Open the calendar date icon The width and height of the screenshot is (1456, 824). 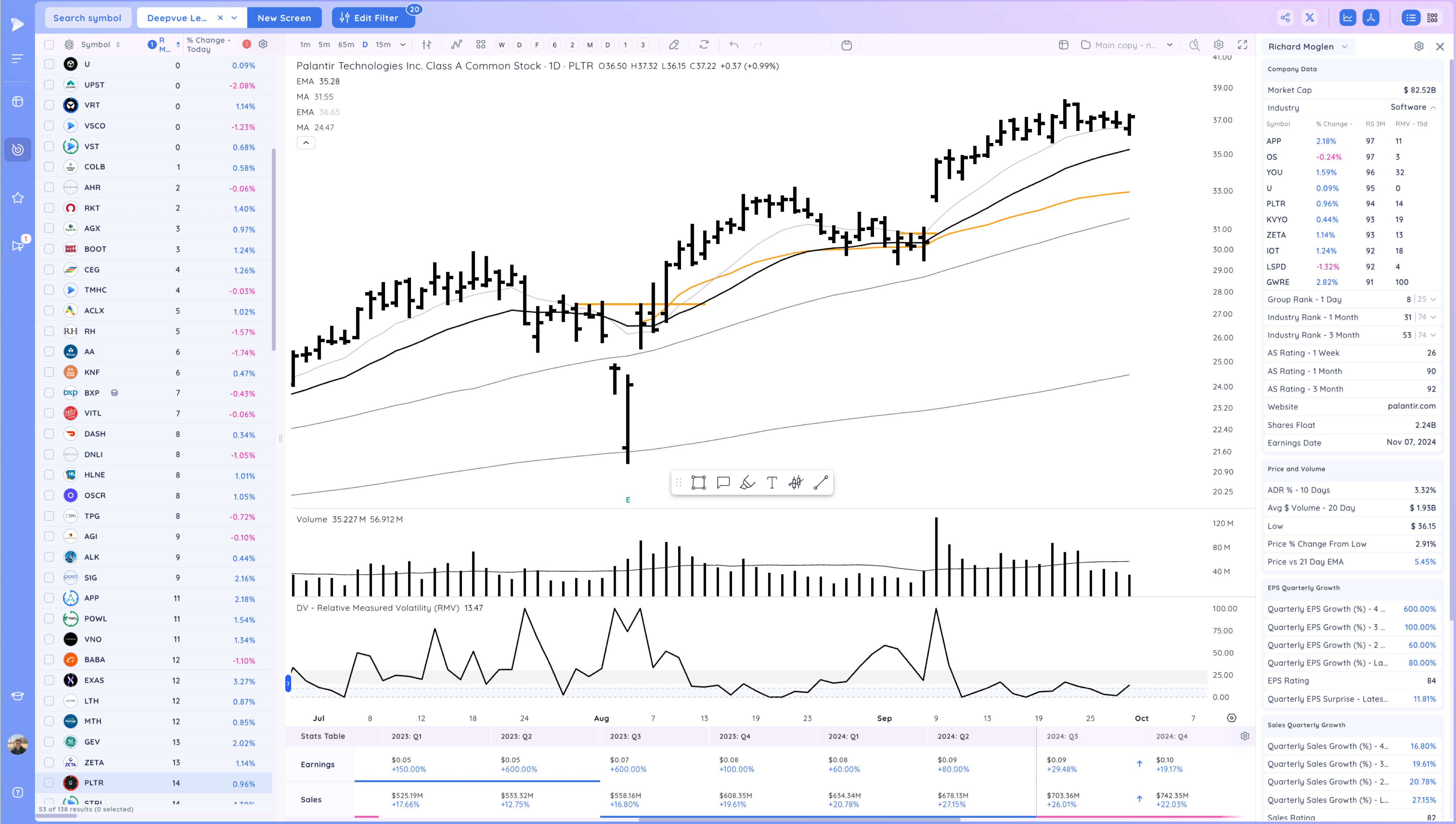point(847,45)
